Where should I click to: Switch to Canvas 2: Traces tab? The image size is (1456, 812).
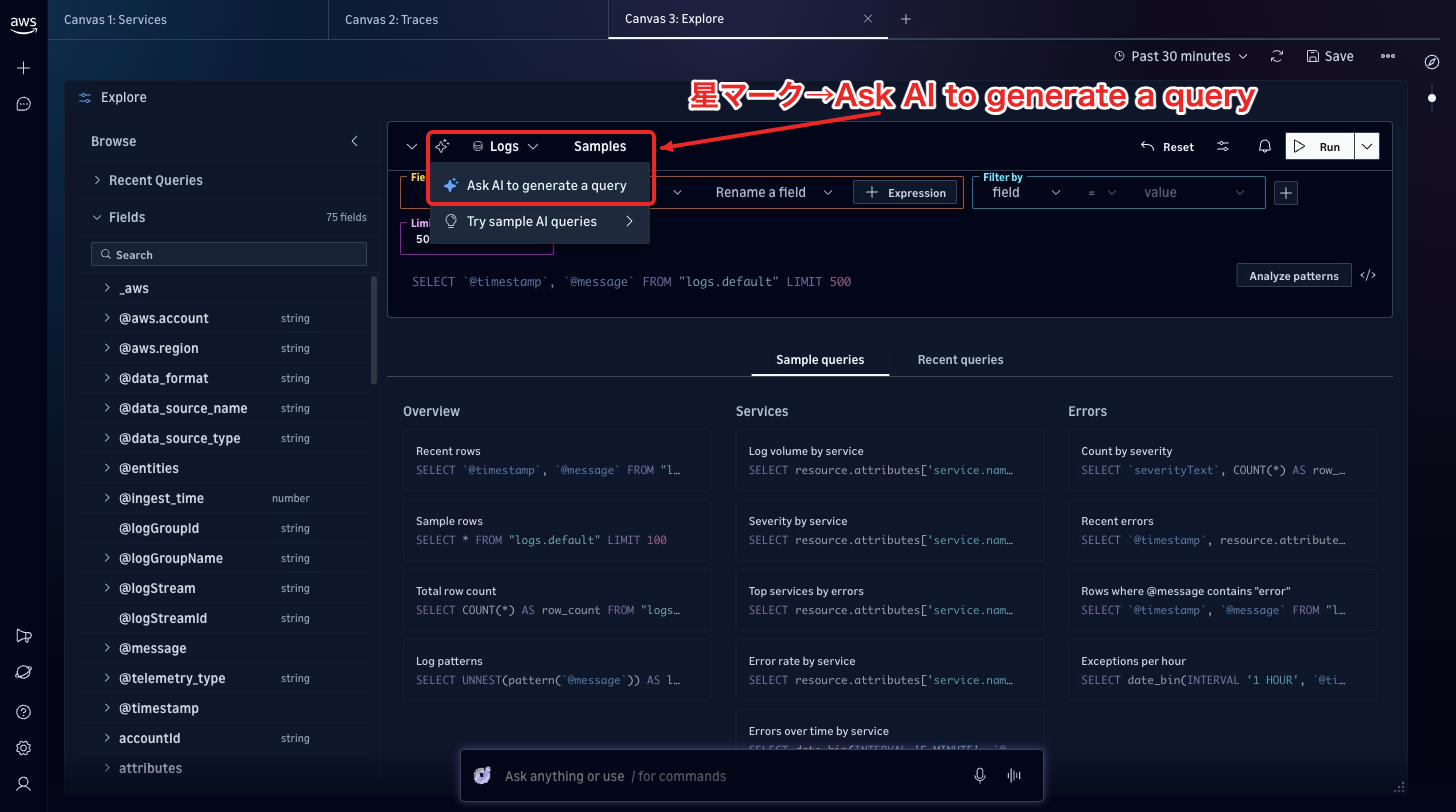point(468,19)
